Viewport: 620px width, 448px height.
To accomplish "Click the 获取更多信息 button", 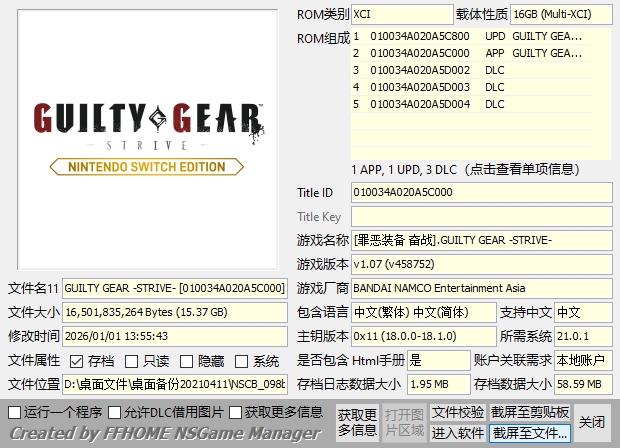I will click(357, 423).
